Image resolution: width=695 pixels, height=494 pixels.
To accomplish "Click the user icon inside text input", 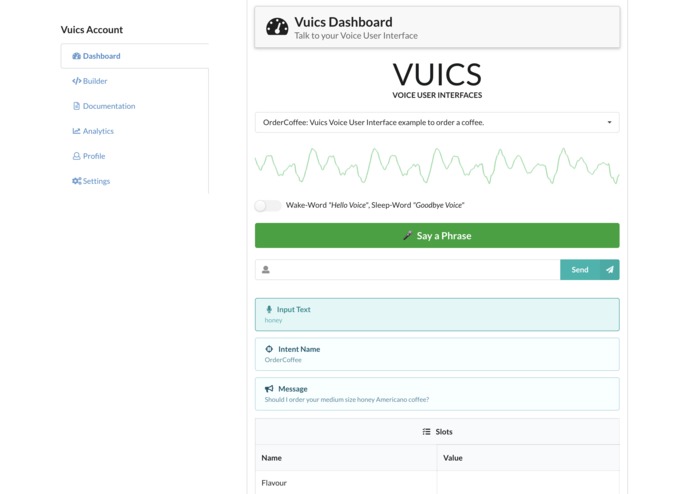I will [266, 269].
